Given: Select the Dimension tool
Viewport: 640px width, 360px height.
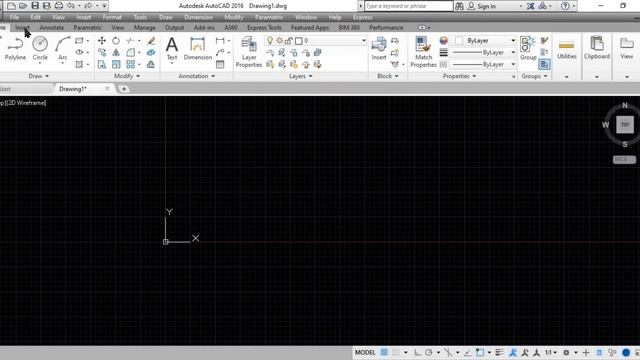Looking at the screenshot, I should tap(198, 49).
